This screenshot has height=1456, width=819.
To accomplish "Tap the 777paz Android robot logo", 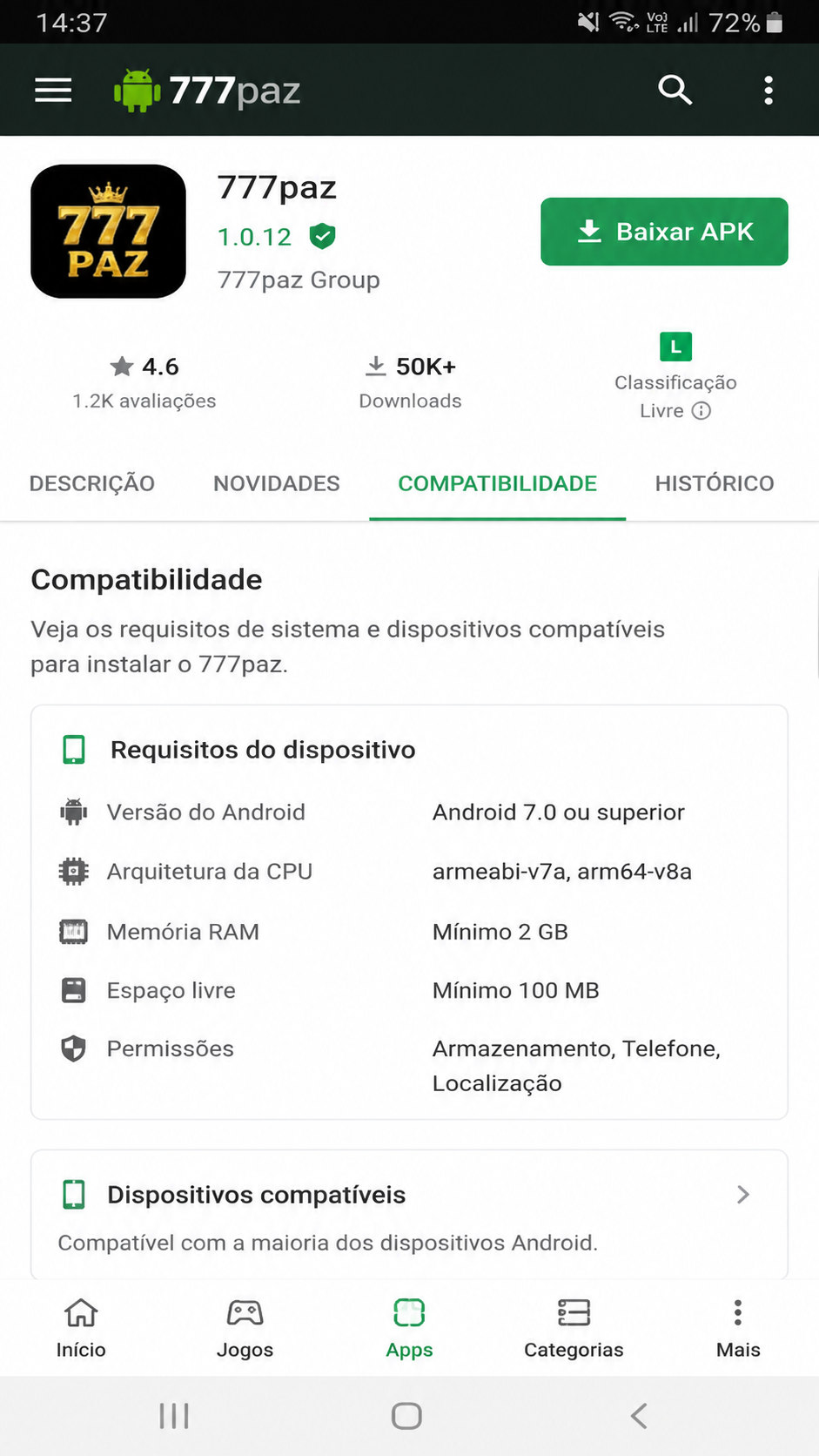I will click(x=137, y=90).
